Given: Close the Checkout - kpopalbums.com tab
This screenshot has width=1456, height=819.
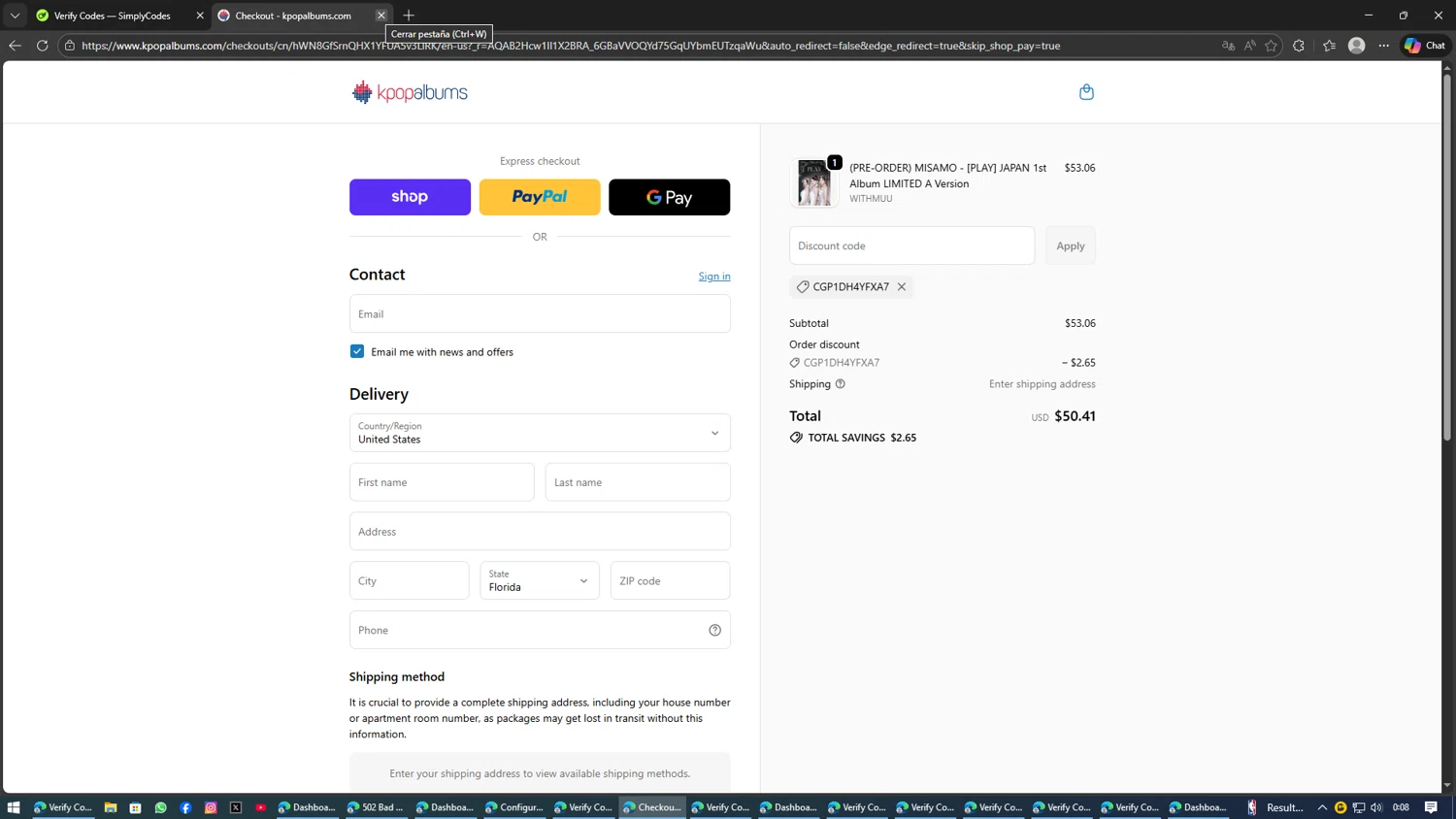Looking at the screenshot, I should click(381, 16).
